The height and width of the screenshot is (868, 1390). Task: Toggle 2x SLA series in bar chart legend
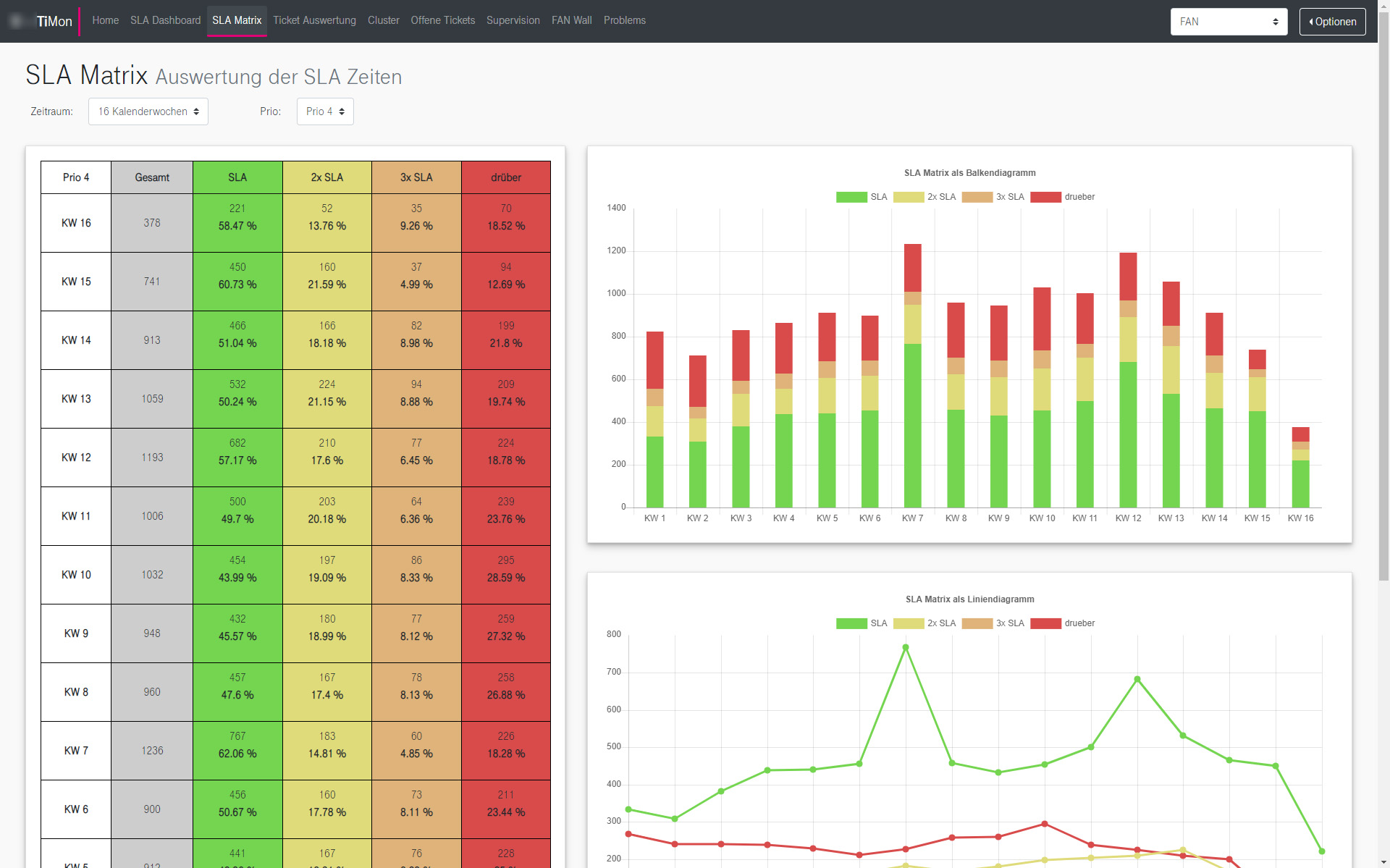point(924,197)
